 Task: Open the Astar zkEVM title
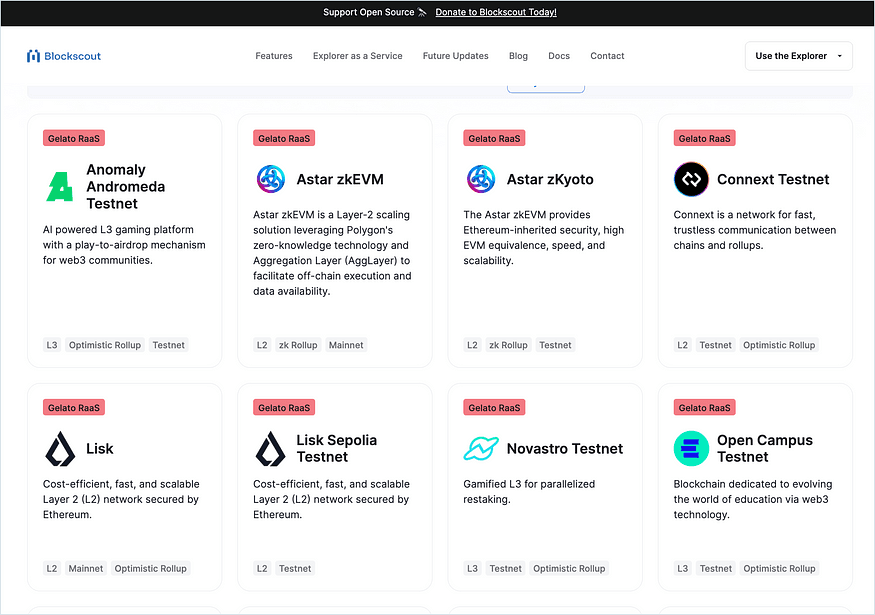click(340, 179)
